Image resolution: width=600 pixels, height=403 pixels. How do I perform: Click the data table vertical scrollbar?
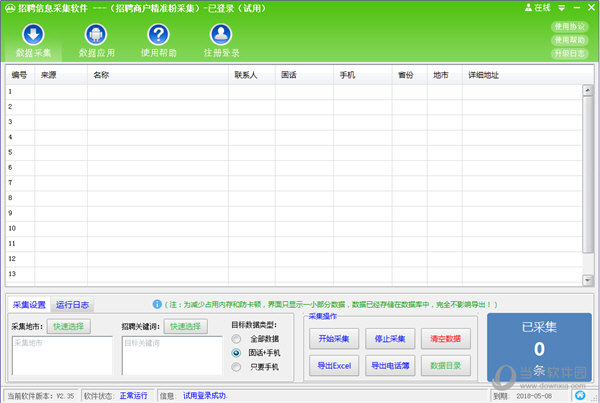pyautogui.click(x=588, y=180)
